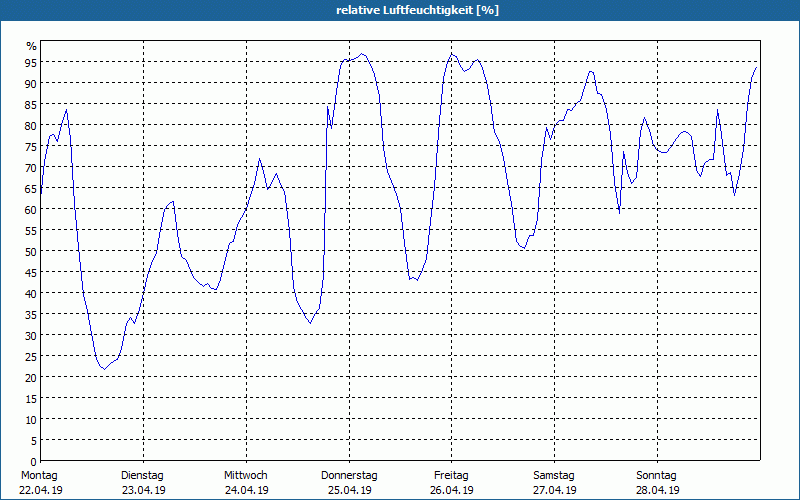Click the Wednesday evening dip near 33%
This screenshot has width=800, height=500.
pos(310,322)
